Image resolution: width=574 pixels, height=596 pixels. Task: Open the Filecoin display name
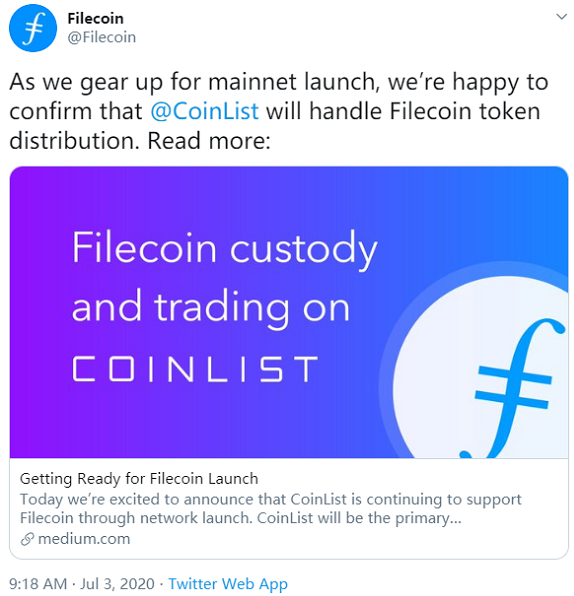95,18
